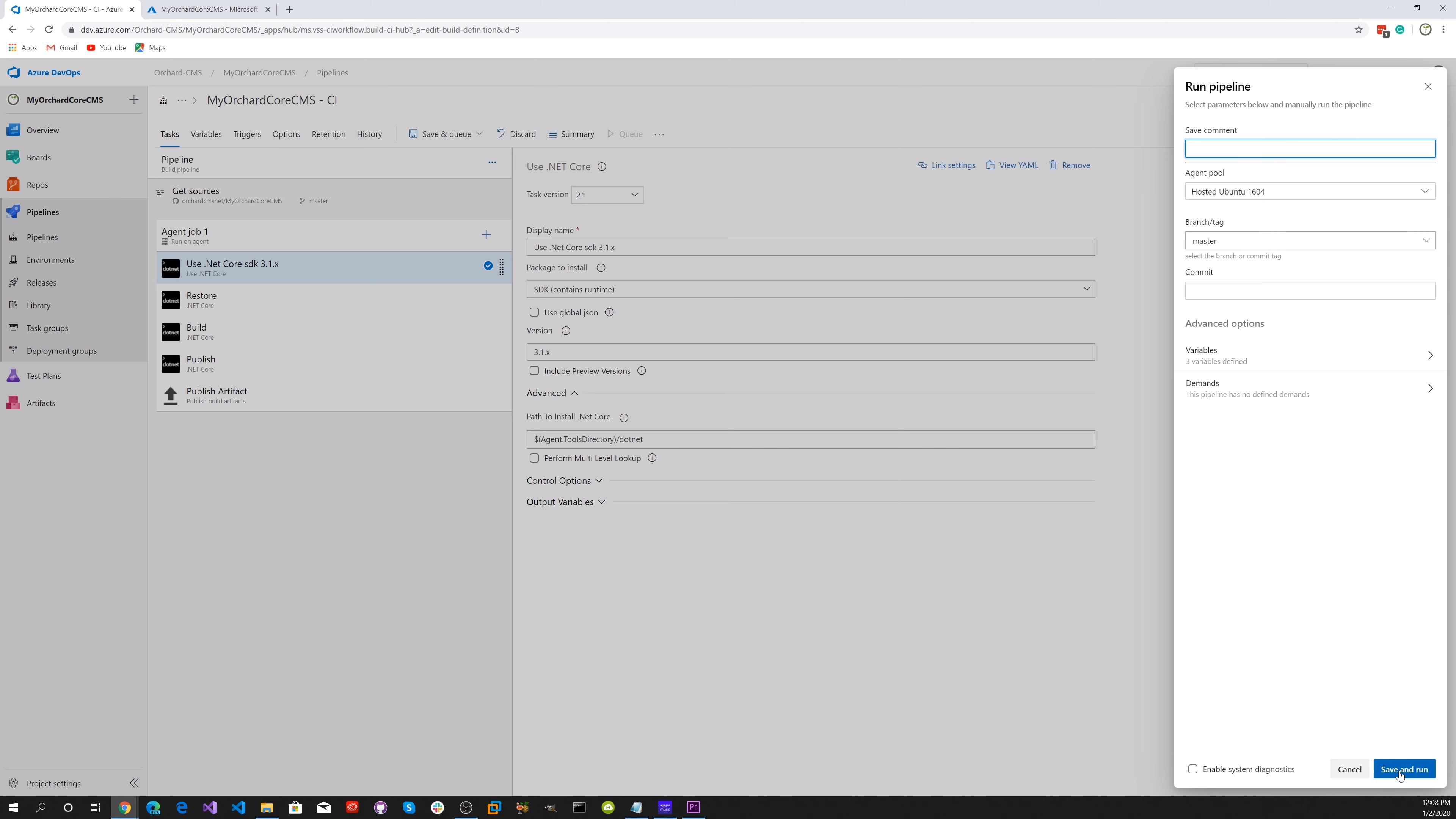Open the pipeline Summary
Viewport: 1456px width, 819px height.
tap(571, 134)
